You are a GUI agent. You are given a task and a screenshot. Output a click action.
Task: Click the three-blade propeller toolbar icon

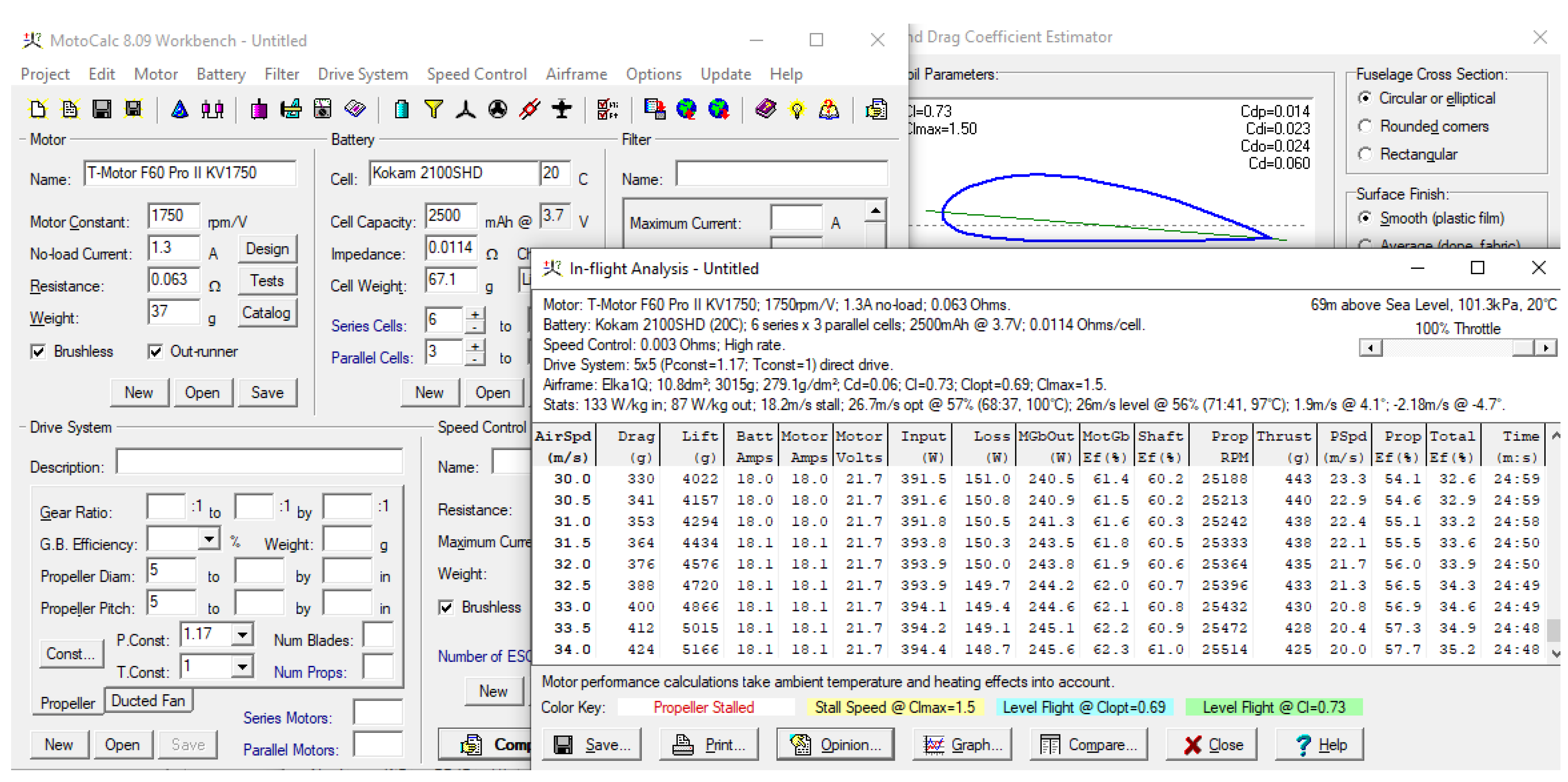(466, 110)
